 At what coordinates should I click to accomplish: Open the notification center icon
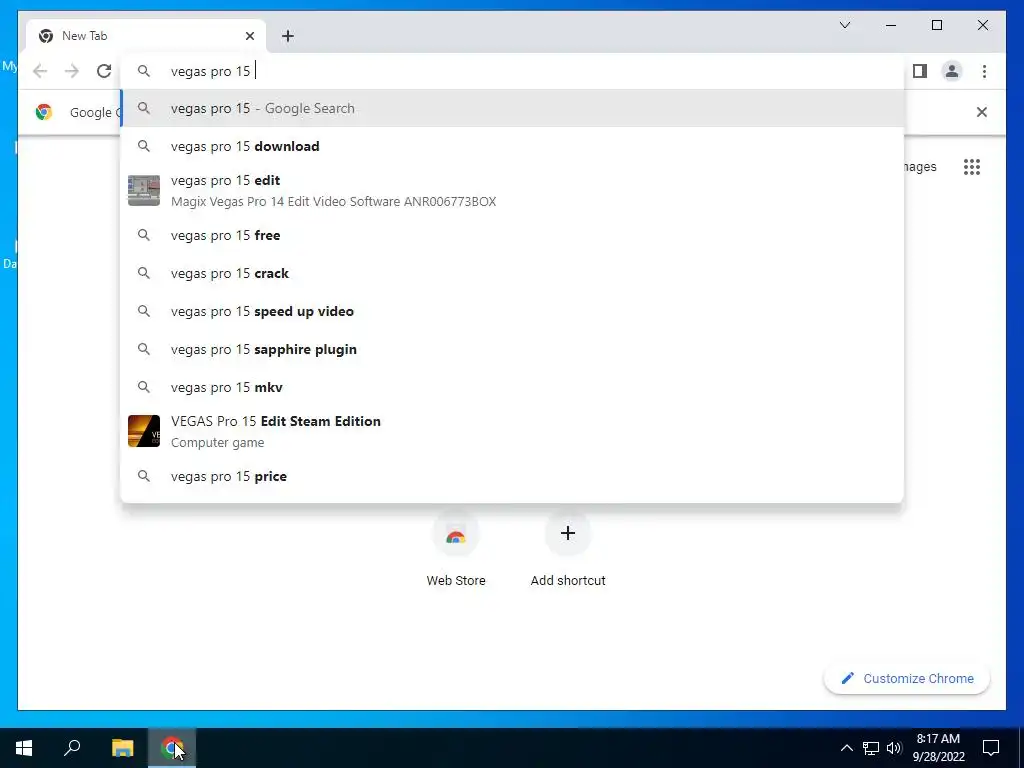pos(991,748)
